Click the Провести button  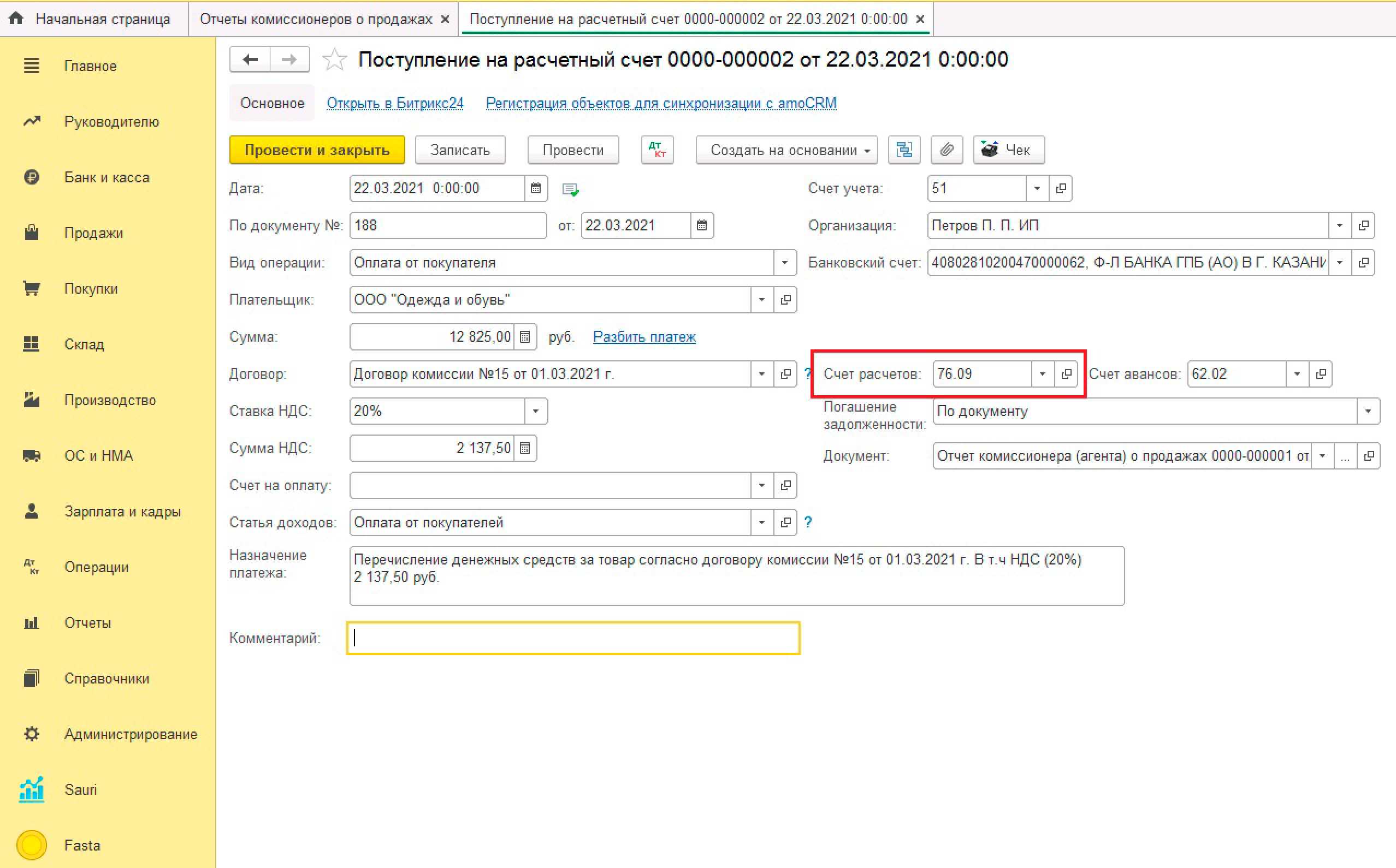tap(573, 150)
